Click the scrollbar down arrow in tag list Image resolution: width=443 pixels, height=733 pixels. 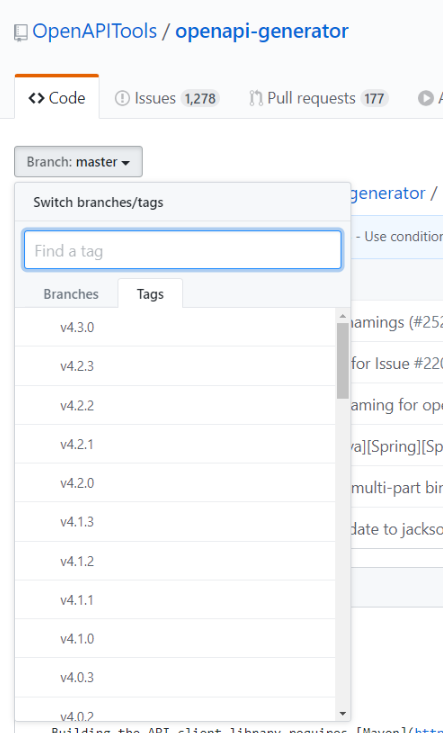tap(343, 714)
